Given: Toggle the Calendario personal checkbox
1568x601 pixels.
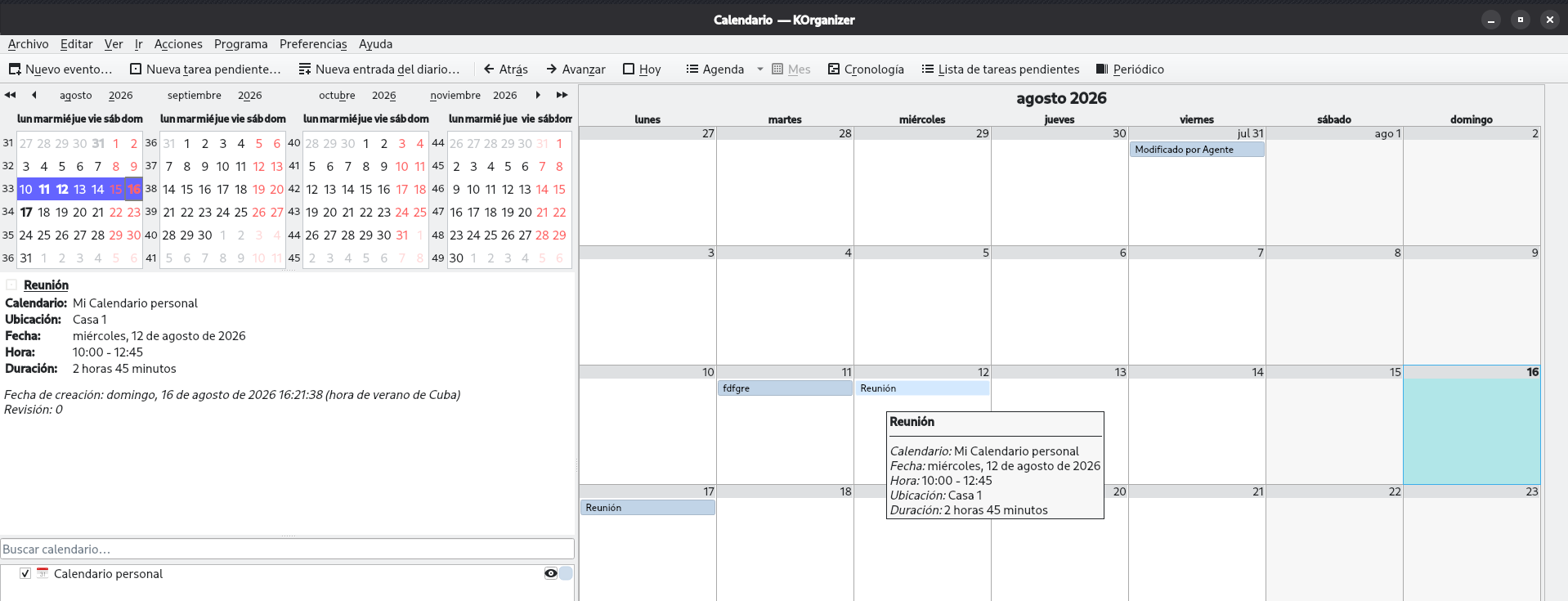Looking at the screenshot, I should 25,573.
